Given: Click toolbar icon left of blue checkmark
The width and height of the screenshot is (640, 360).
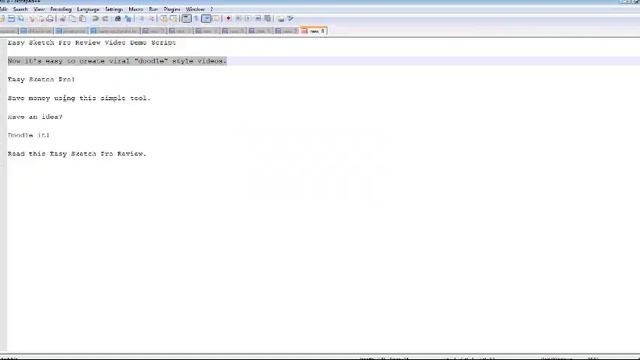Looking at the screenshot, I should 280,19.
